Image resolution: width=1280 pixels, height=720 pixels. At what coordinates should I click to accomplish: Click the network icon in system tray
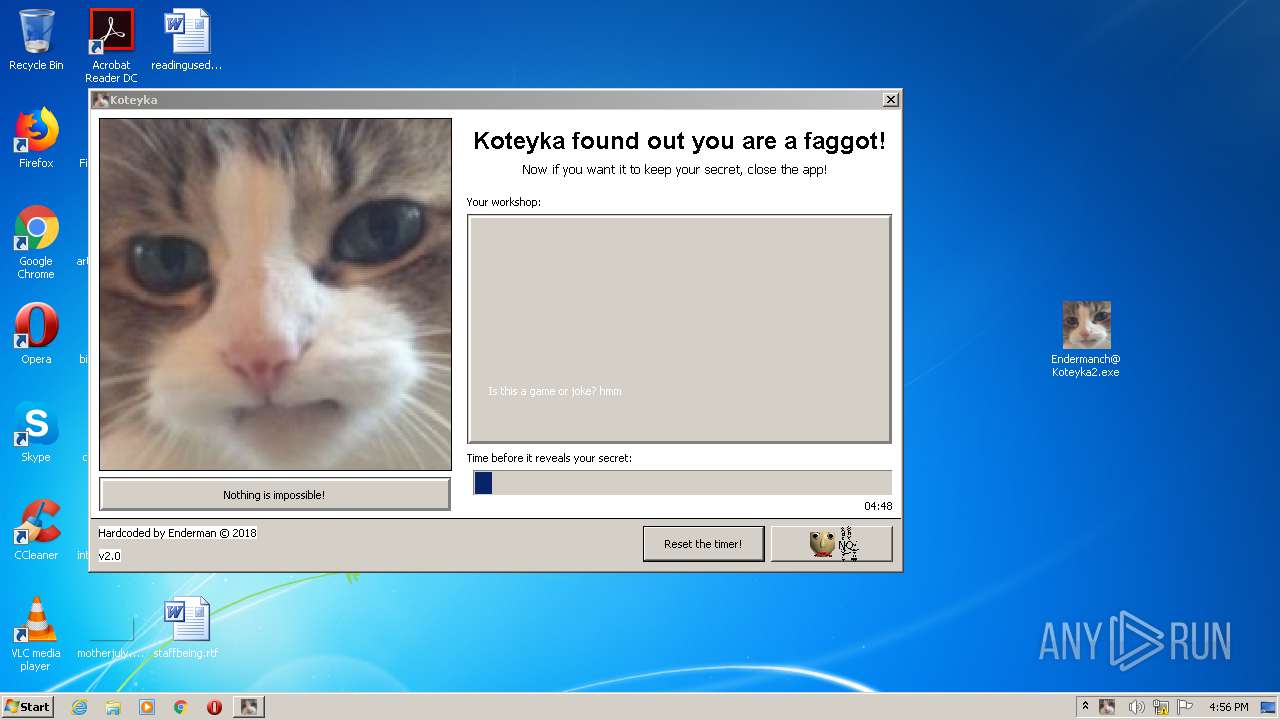coord(1161,707)
